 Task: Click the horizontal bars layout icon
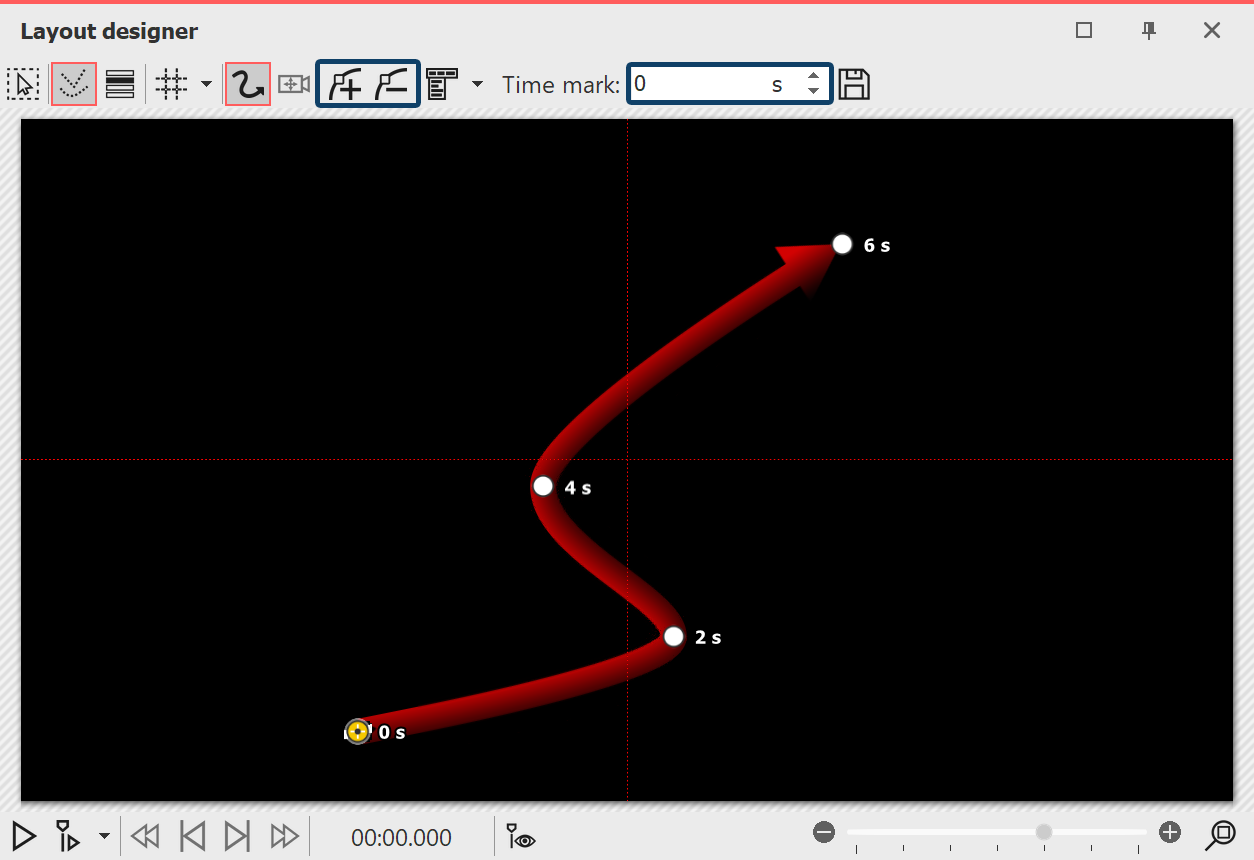click(120, 85)
